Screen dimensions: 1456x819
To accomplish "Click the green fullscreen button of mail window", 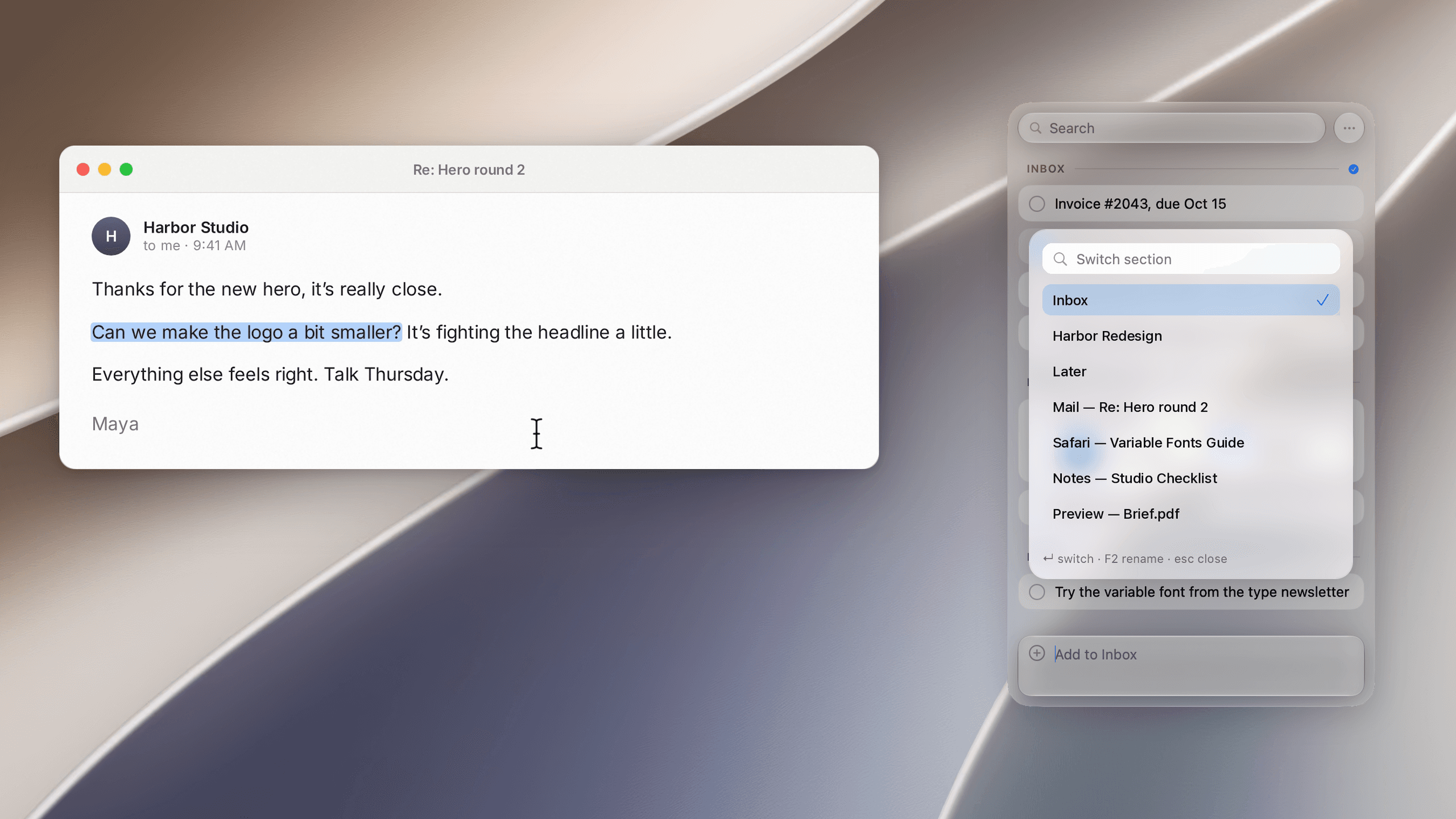I will click(x=126, y=169).
